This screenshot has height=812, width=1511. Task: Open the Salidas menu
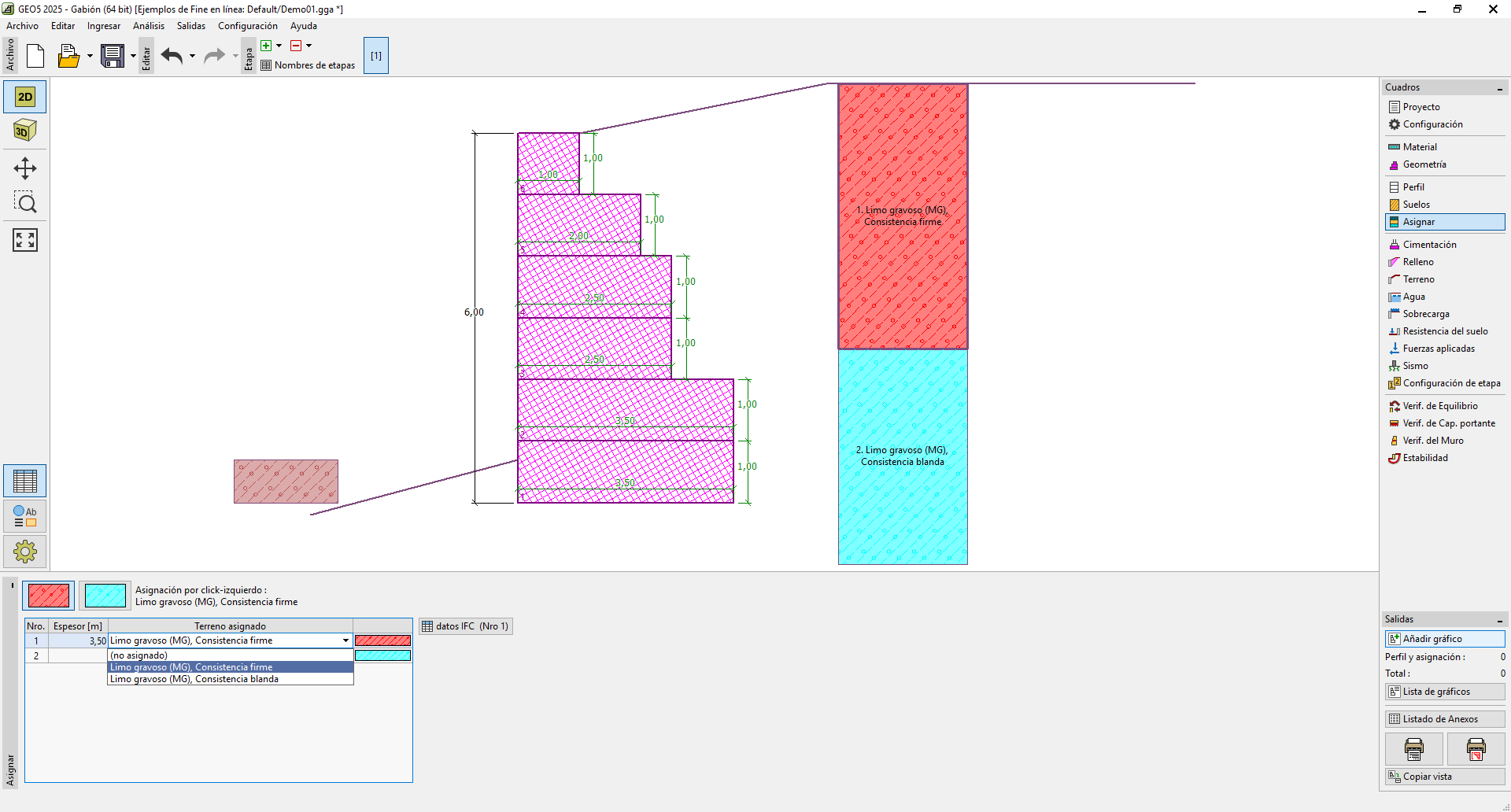click(x=190, y=26)
